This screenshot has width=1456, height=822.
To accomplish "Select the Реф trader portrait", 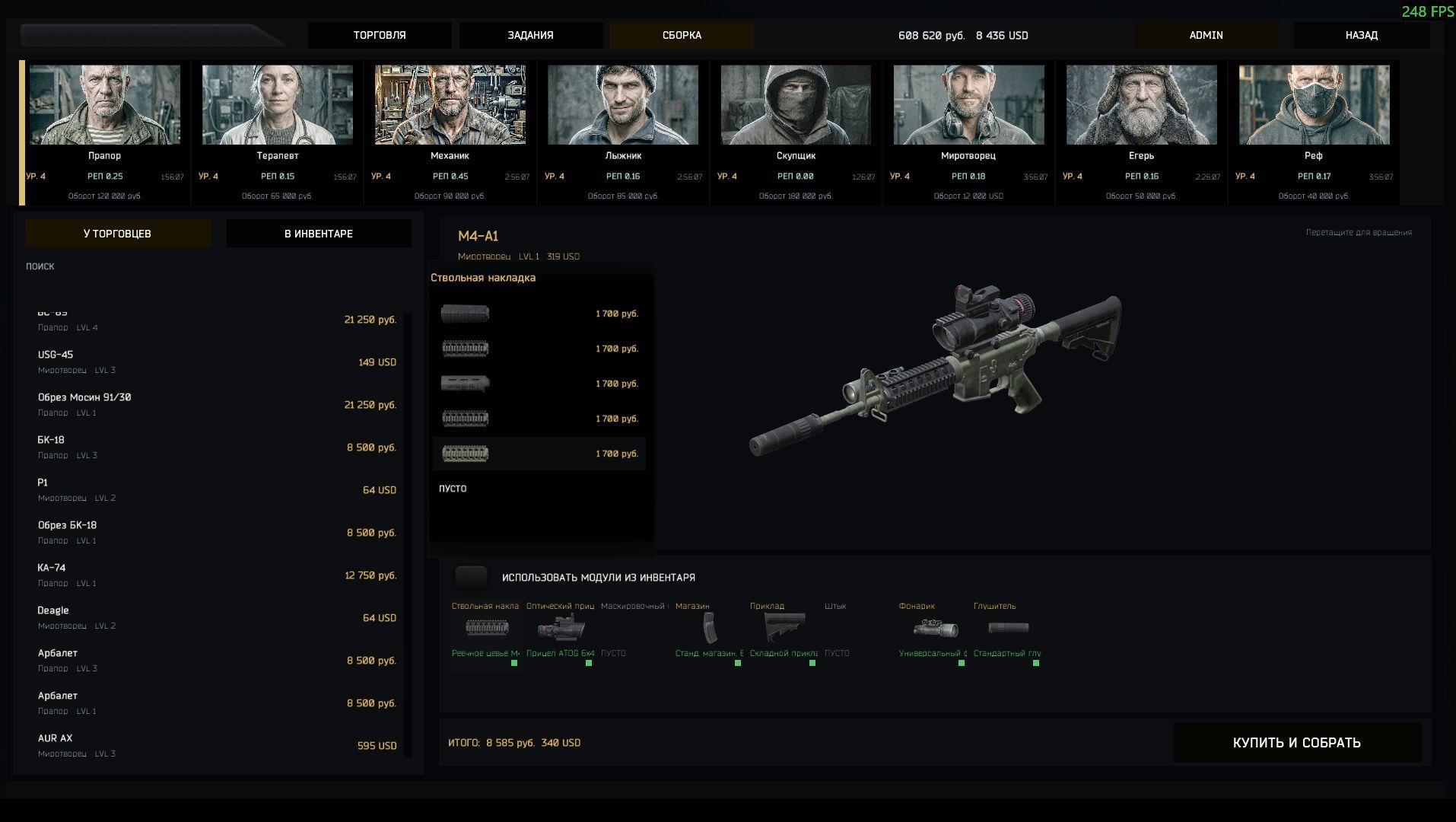I will 1314,105.
